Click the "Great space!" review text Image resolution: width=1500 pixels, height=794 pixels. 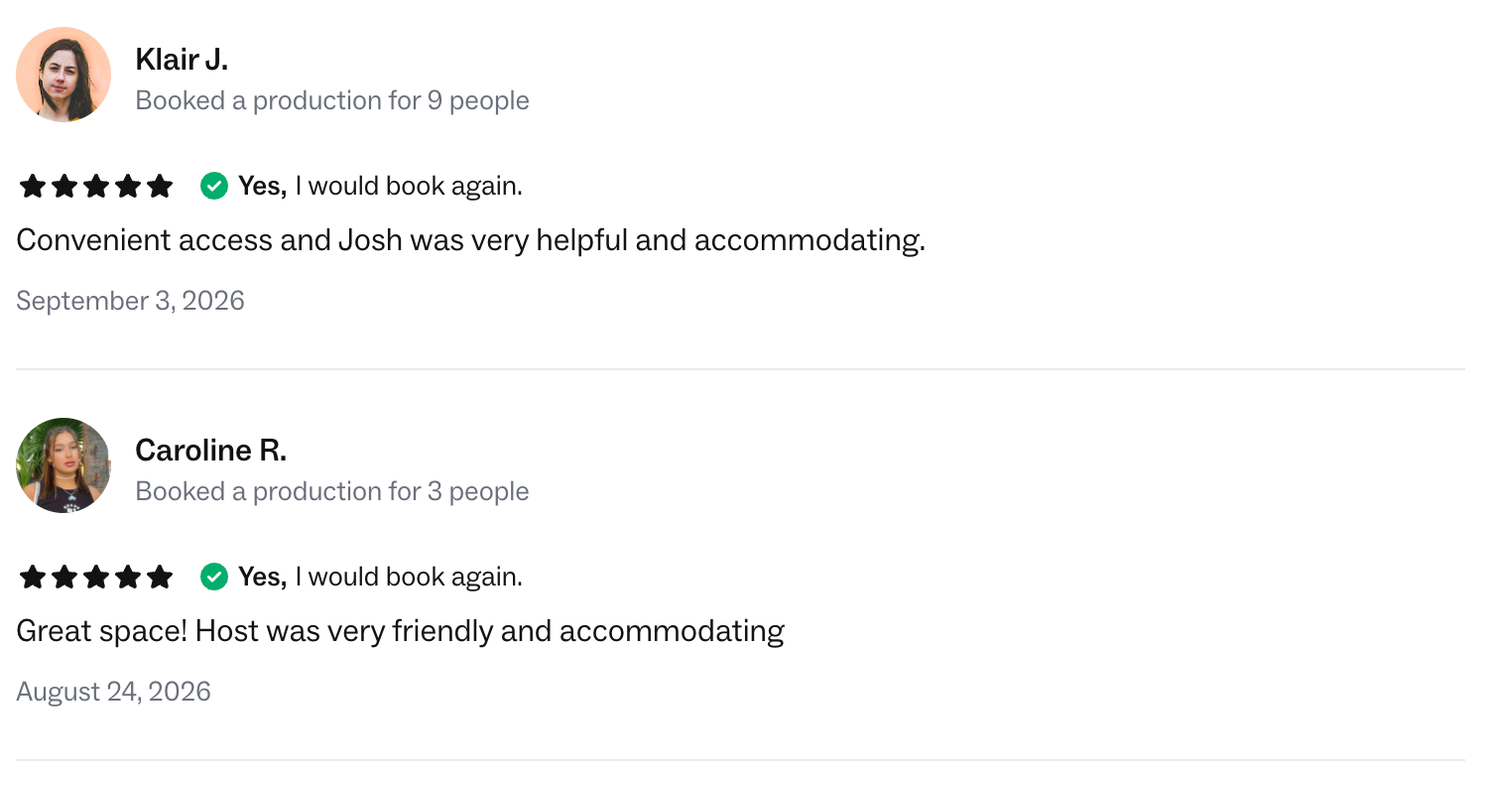coord(400,631)
